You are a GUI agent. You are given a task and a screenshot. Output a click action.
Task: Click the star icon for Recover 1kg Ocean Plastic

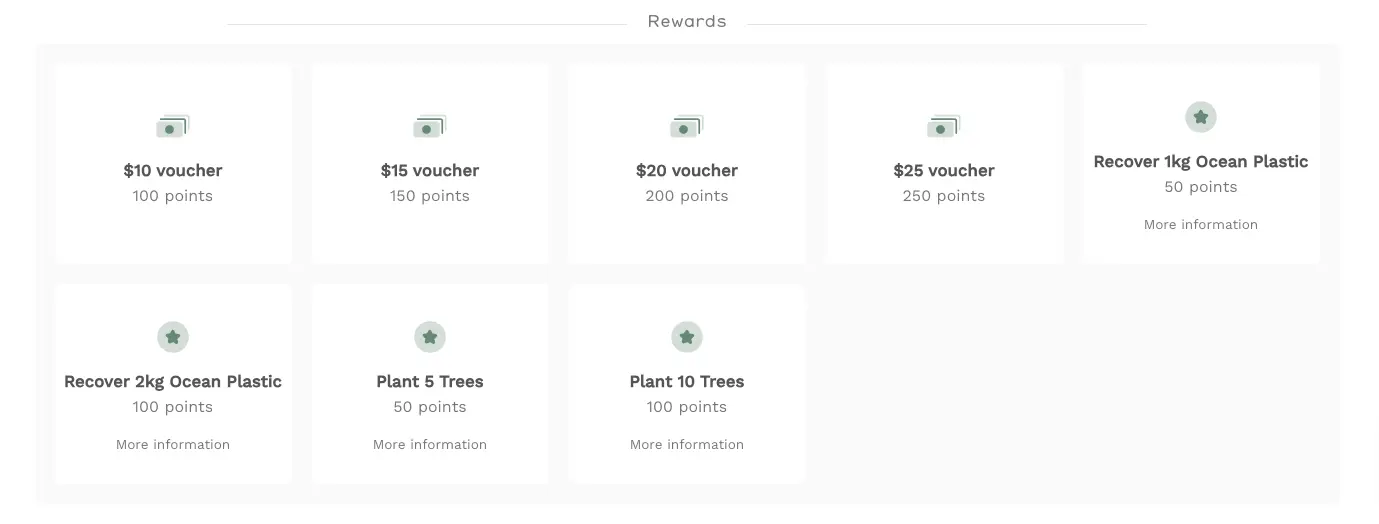(x=1200, y=117)
